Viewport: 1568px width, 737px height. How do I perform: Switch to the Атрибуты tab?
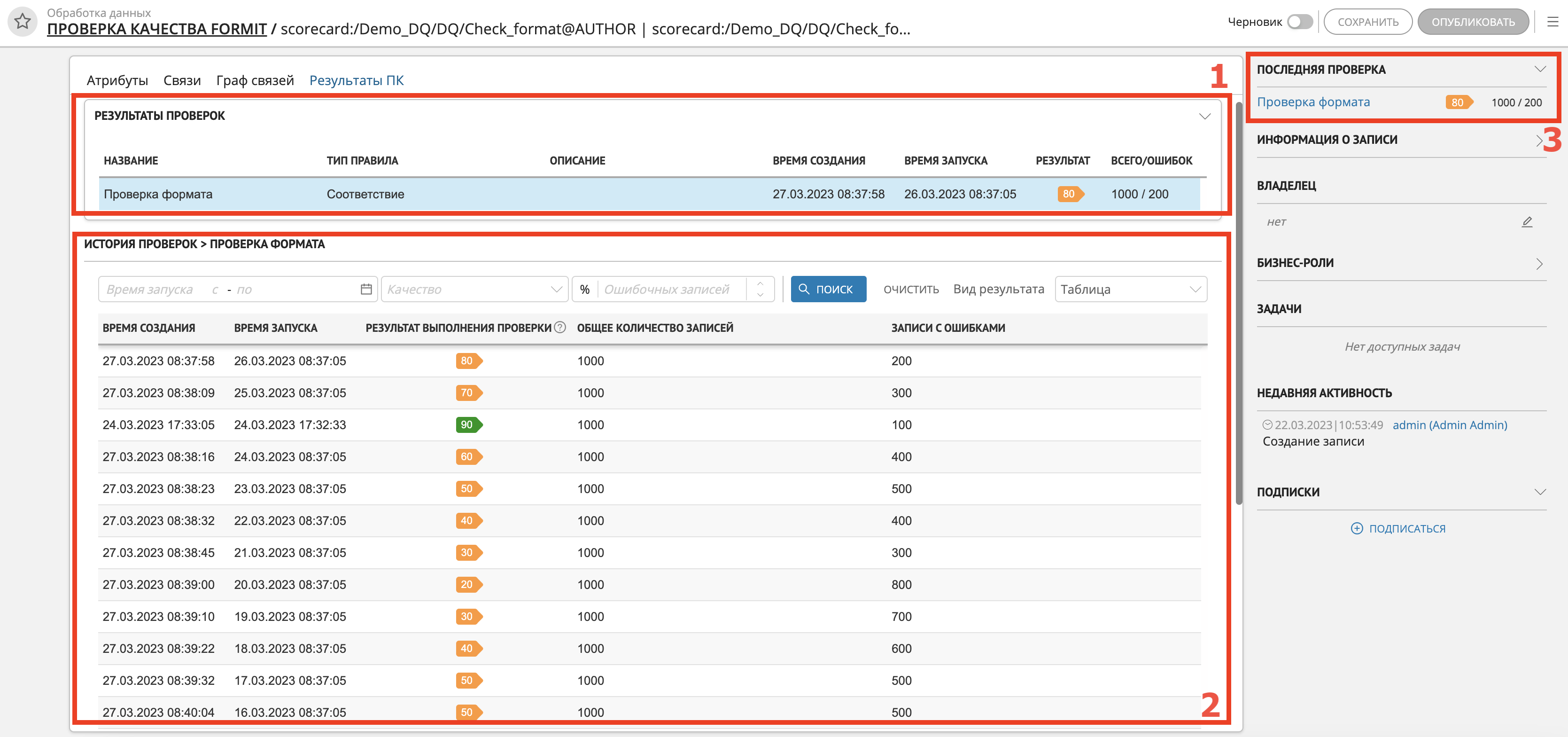117,80
